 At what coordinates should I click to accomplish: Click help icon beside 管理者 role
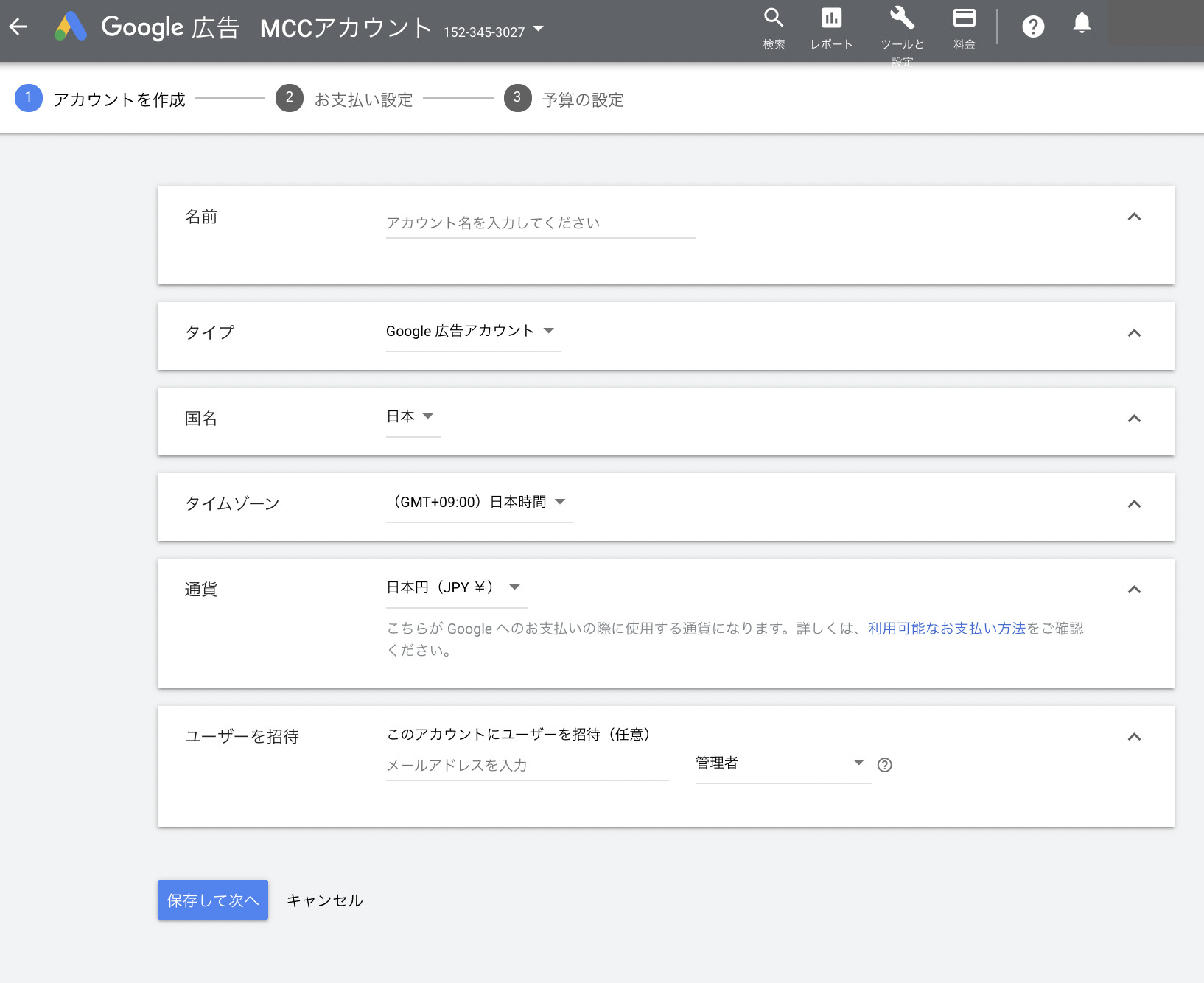click(885, 765)
